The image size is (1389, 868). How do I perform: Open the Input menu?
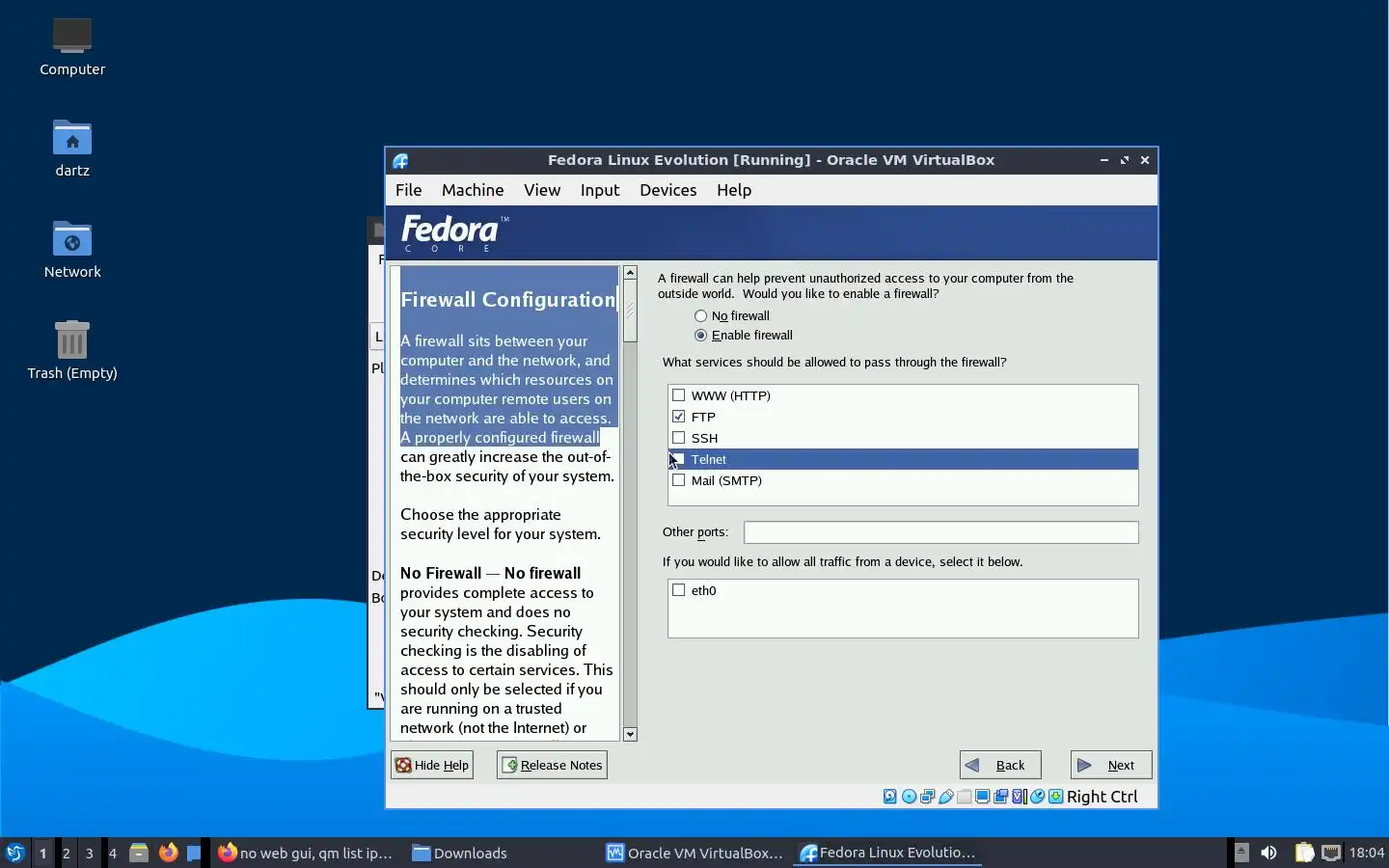click(600, 190)
